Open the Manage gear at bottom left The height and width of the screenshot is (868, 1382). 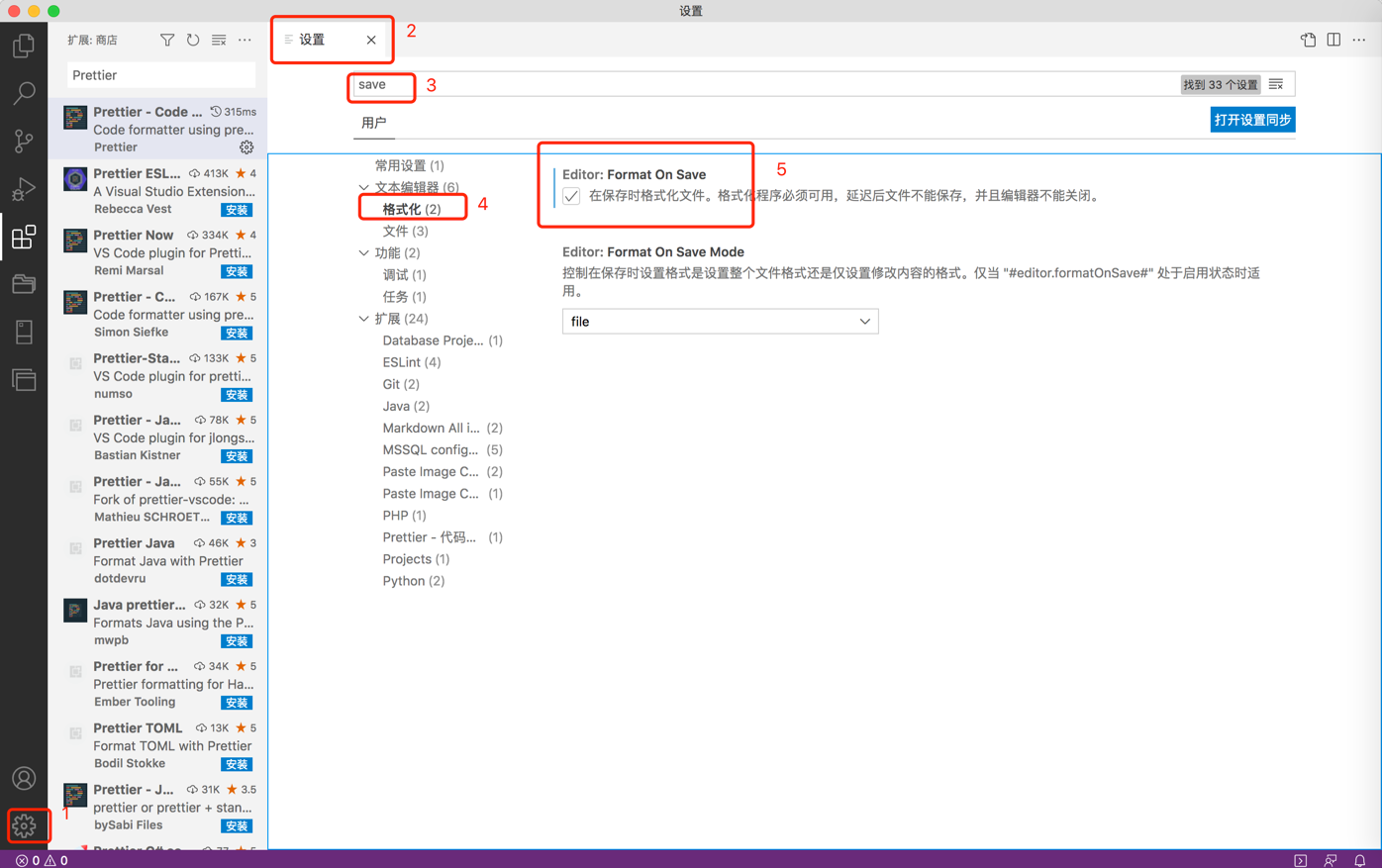pyautogui.click(x=24, y=825)
